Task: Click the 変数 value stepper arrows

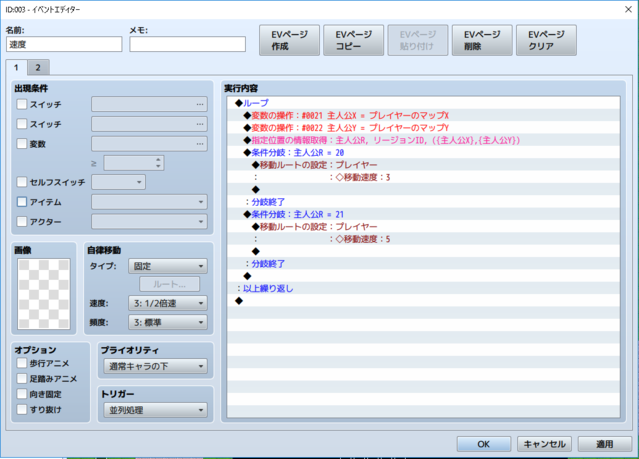Action: [158, 163]
